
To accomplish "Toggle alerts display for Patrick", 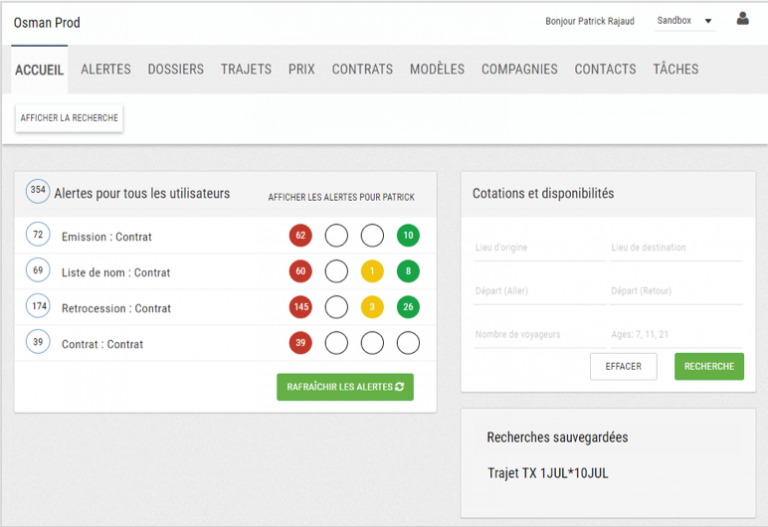I will 341,197.
